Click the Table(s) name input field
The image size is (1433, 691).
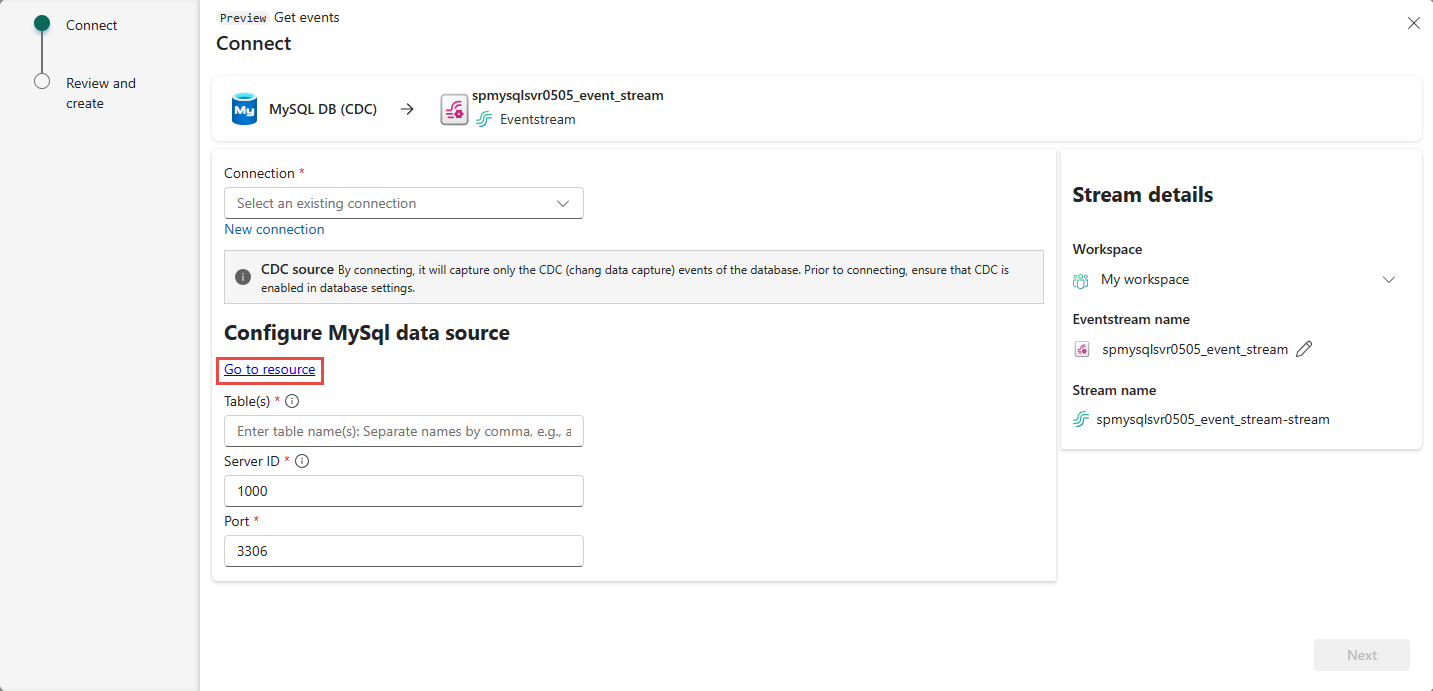click(404, 431)
